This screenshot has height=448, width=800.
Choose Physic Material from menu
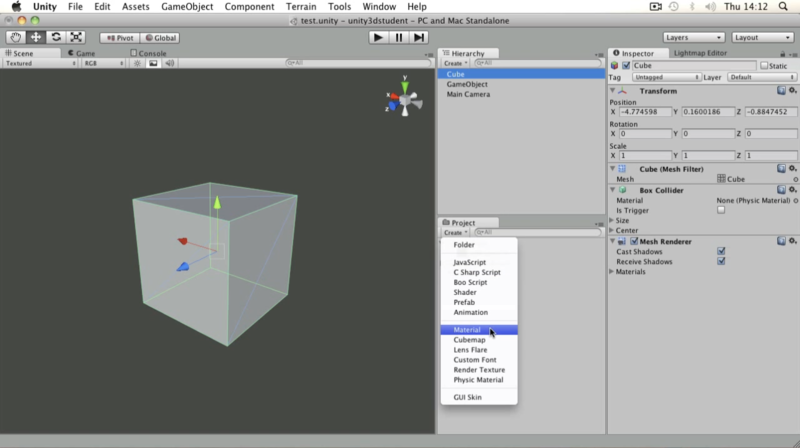click(479, 380)
